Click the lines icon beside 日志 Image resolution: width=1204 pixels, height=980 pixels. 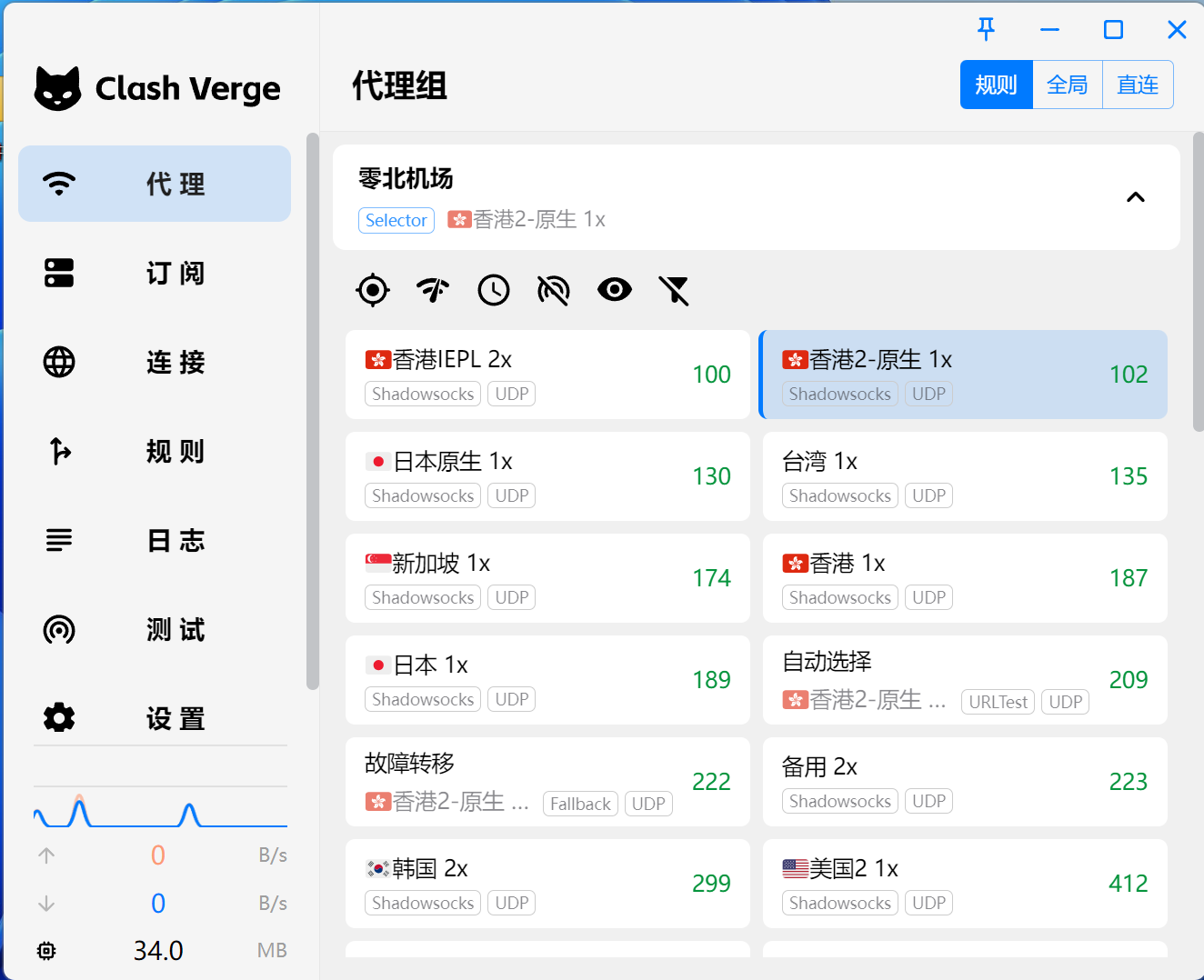[x=59, y=540]
